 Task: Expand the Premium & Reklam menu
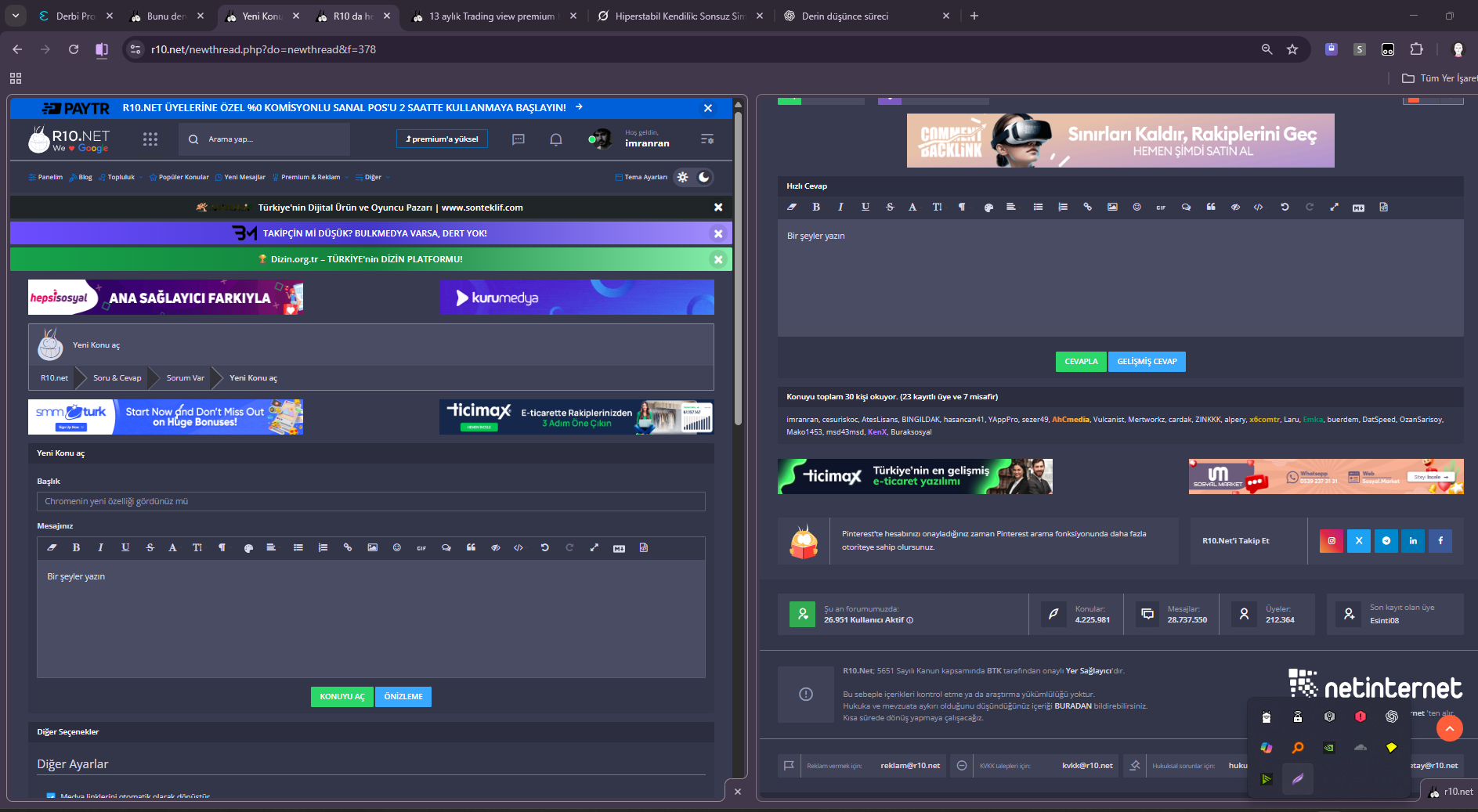310,177
